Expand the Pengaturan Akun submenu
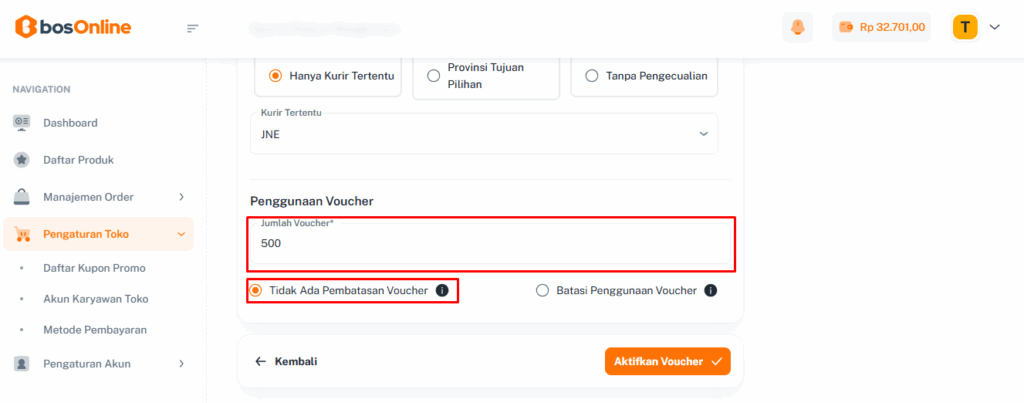 181,364
